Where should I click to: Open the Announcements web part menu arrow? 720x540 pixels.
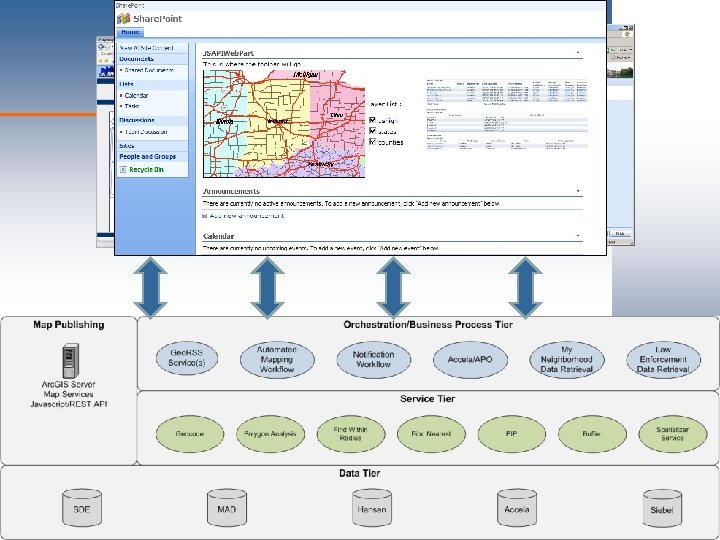click(x=578, y=191)
